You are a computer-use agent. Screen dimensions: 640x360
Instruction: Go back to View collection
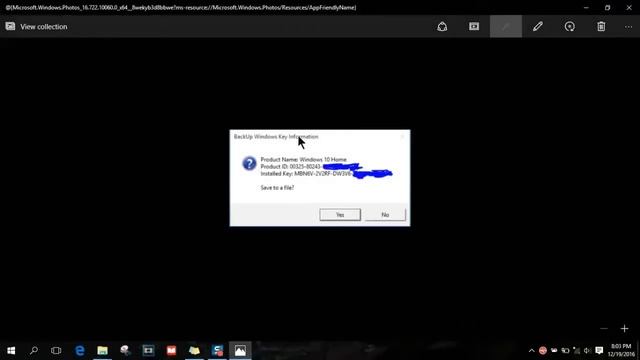point(36,27)
